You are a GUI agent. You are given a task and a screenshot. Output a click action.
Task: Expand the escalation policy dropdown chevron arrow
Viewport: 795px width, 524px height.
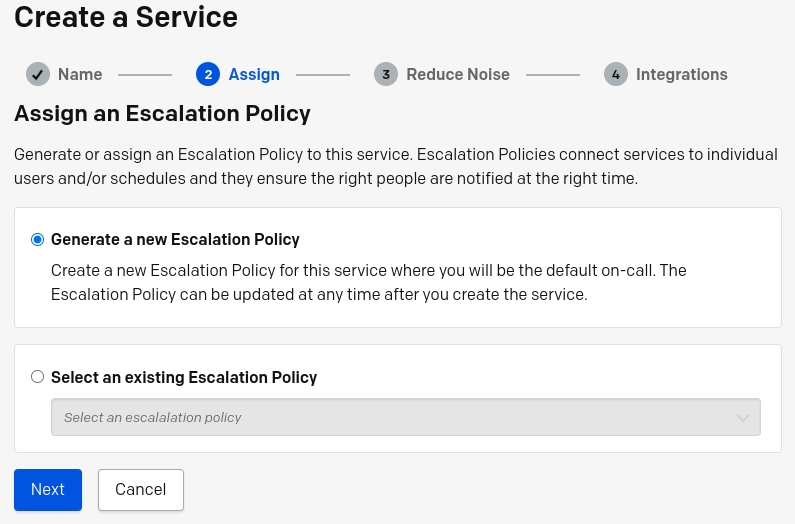pos(743,417)
